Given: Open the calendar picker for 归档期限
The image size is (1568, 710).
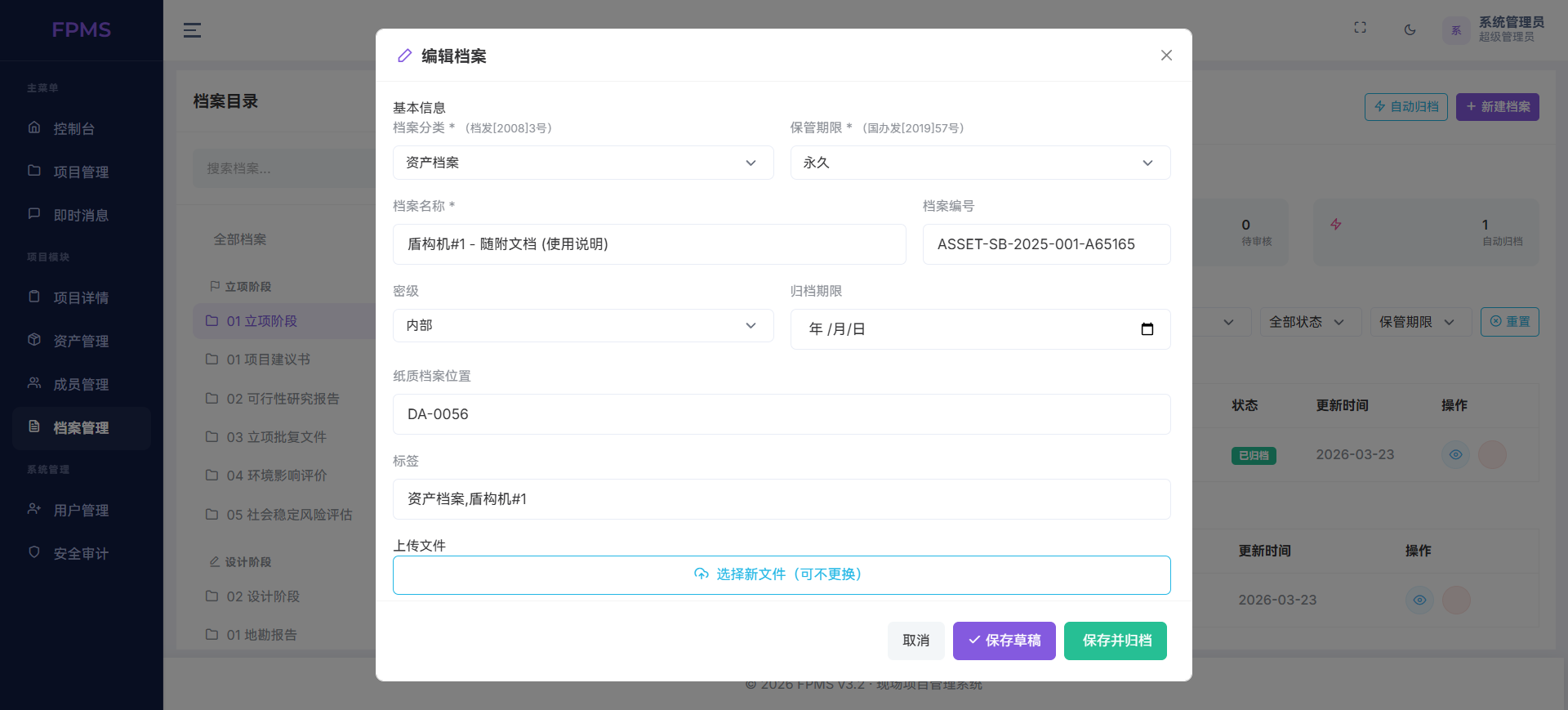Looking at the screenshot, I should pyautogui.click(x=1147, y=329).
